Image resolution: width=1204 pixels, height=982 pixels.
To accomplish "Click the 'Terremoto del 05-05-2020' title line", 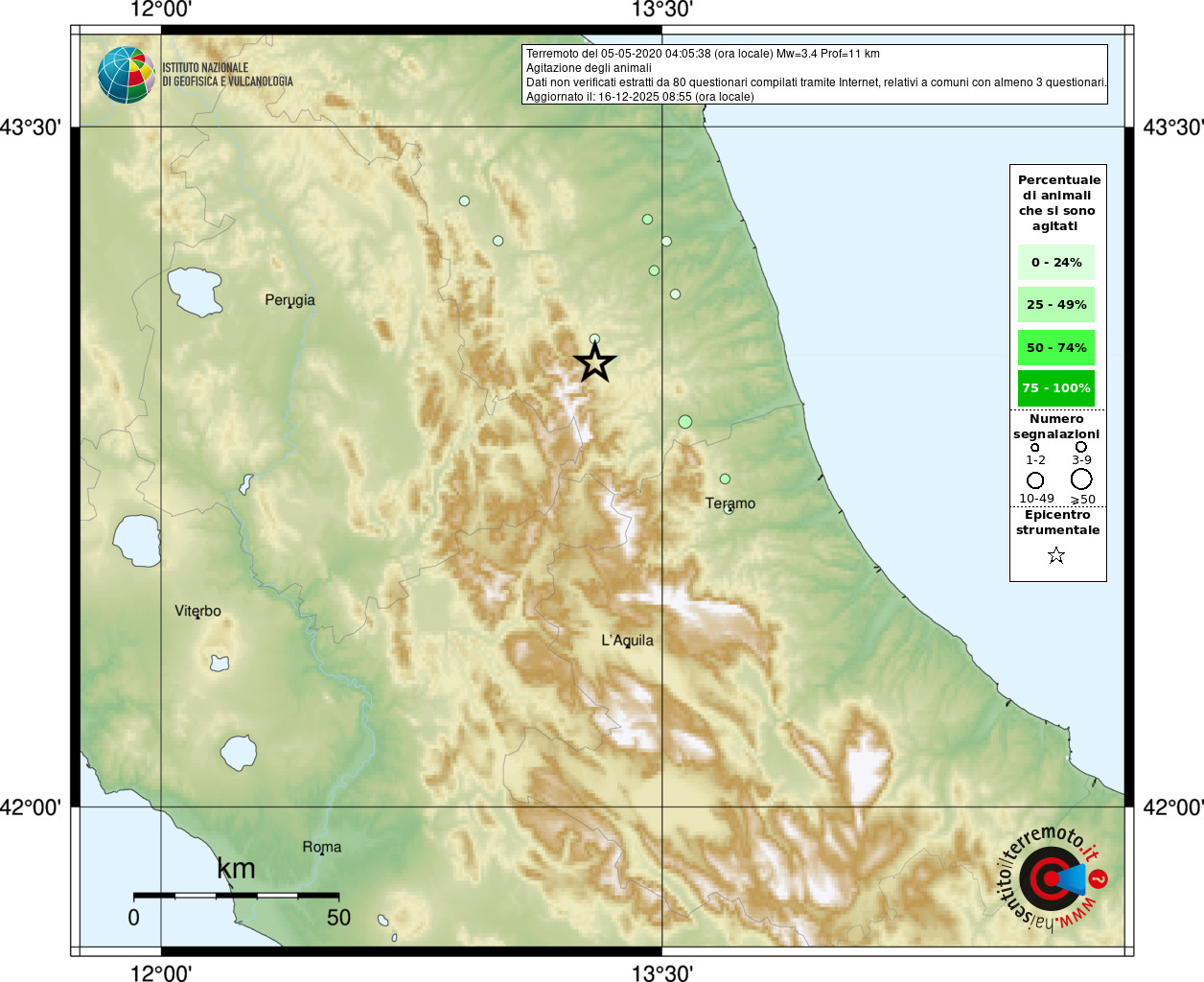I will pos(703,54).
